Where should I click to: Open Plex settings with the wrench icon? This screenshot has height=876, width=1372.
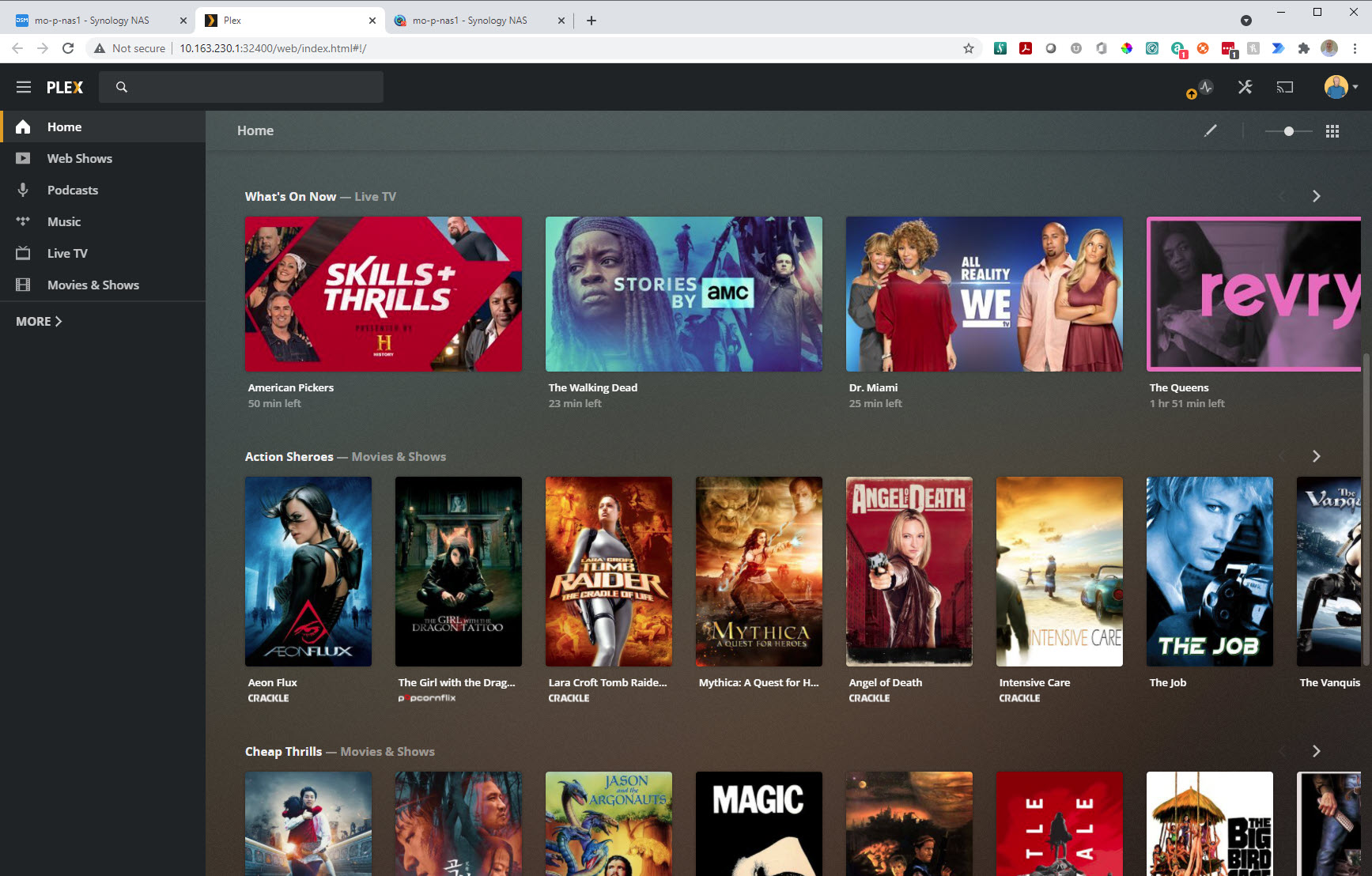click(1245, 87)
